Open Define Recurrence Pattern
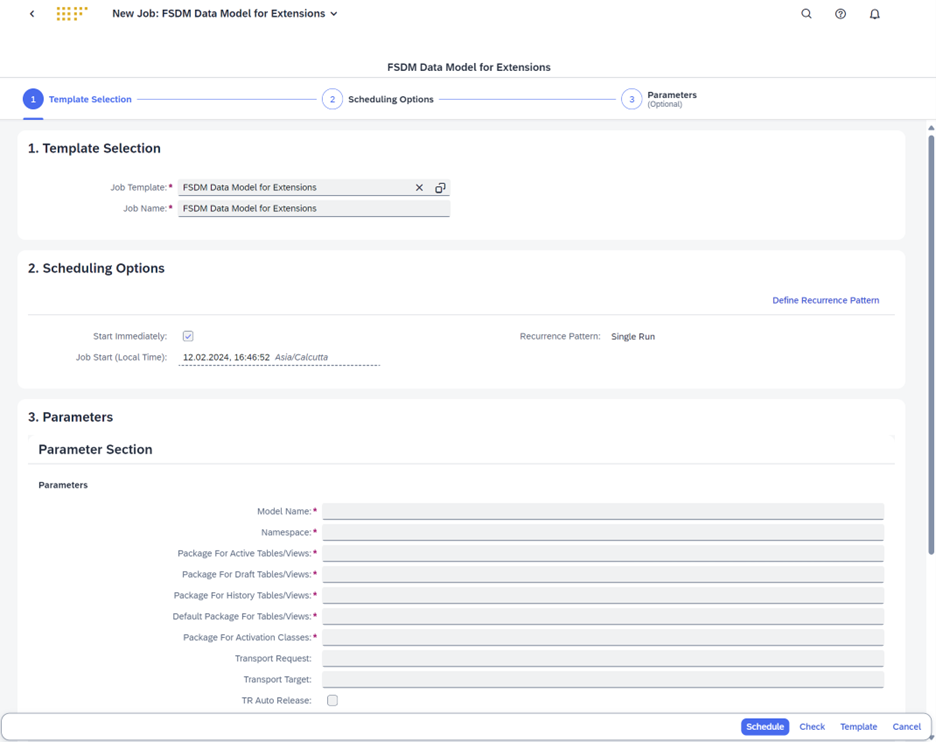 point(825,300)
